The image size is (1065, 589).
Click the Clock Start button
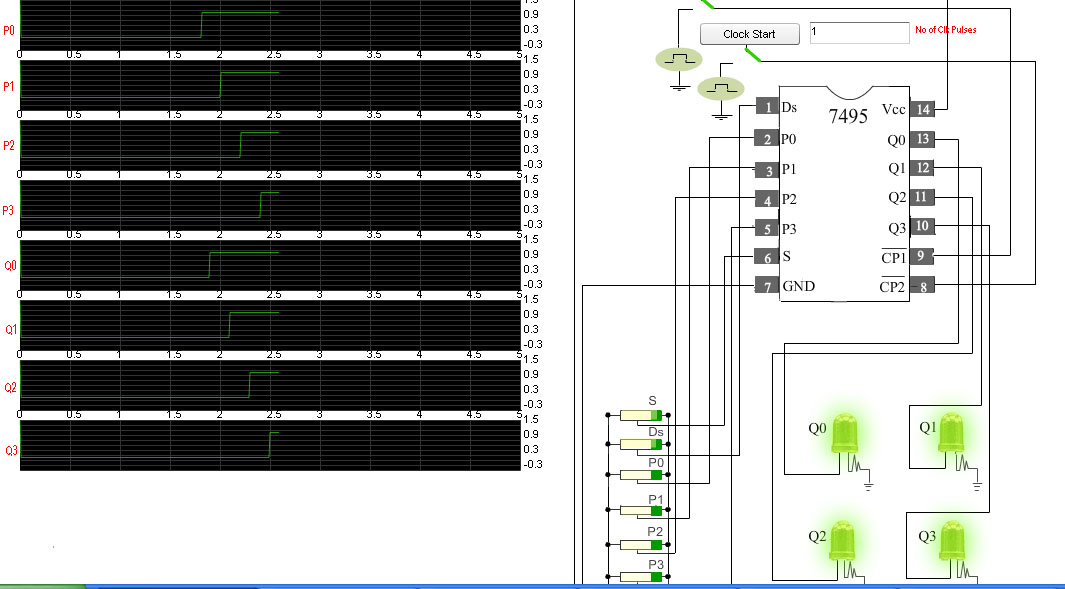coord(749,34)
